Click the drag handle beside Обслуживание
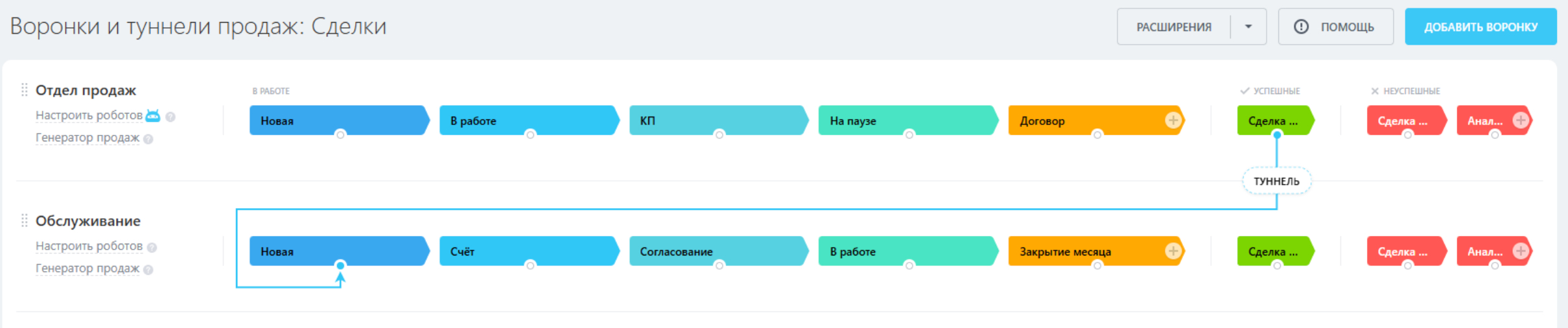The width and height of the screenshot is (1568, 328). pos(25,220)
